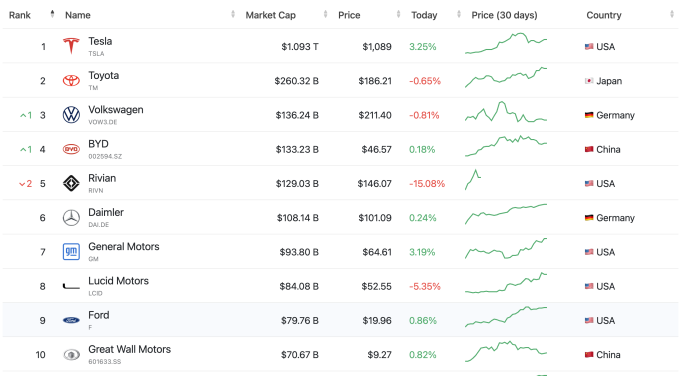Open the Great Wall Motors logo
Image resolution: width=680 pixels, height=376 pixels.
(71, 355)
